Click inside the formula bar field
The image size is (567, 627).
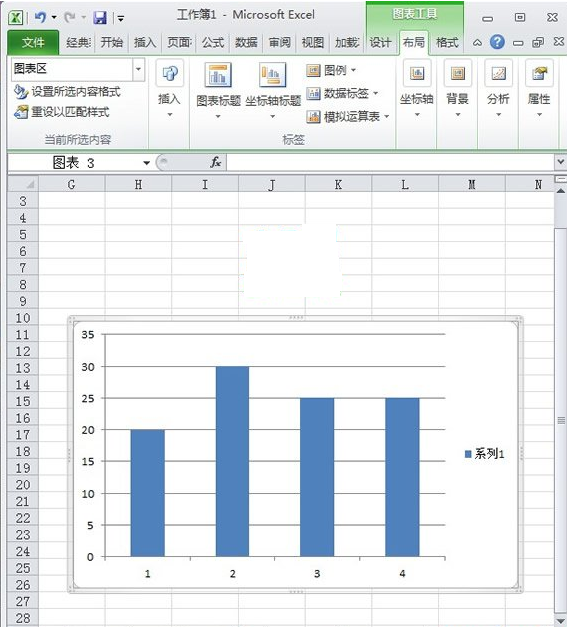pos(390,162)
